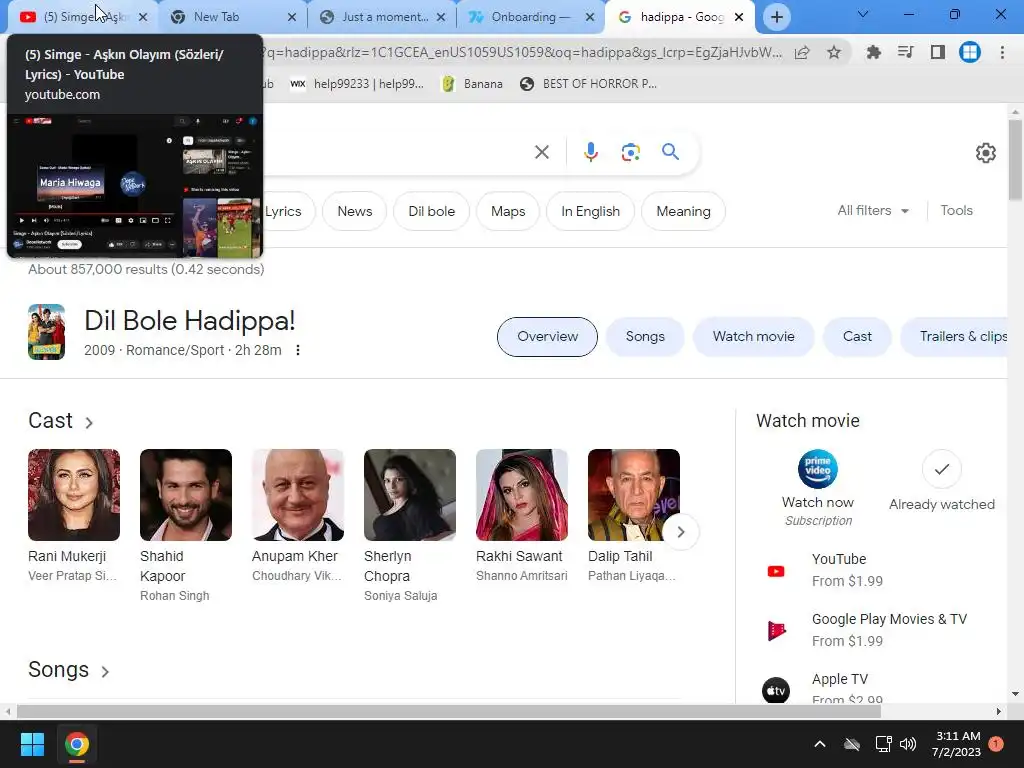Open notification badge in taskbar corner

(996, 744)
